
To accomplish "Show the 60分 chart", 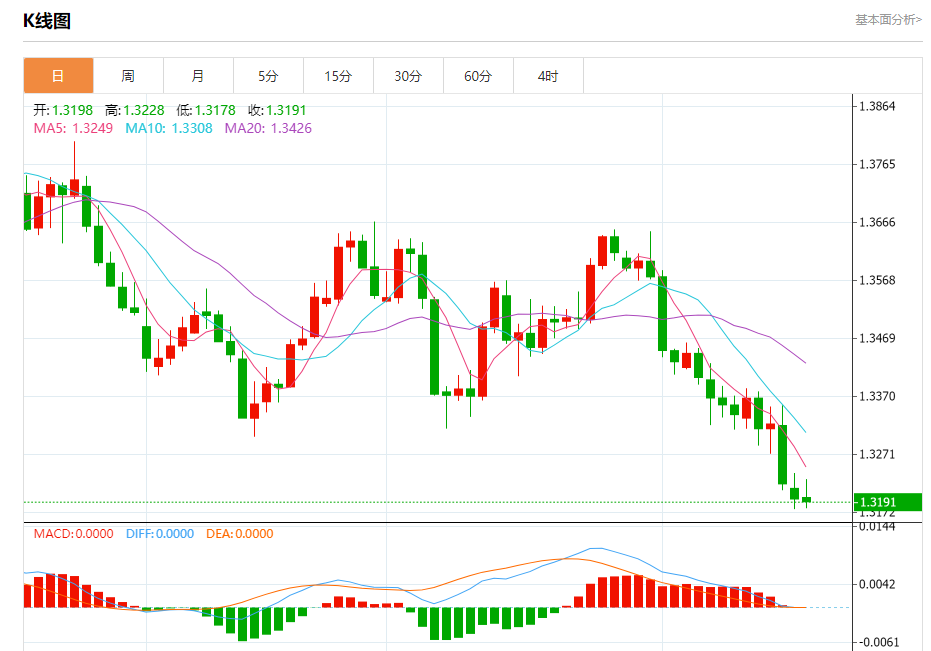I will pos(479,76).
